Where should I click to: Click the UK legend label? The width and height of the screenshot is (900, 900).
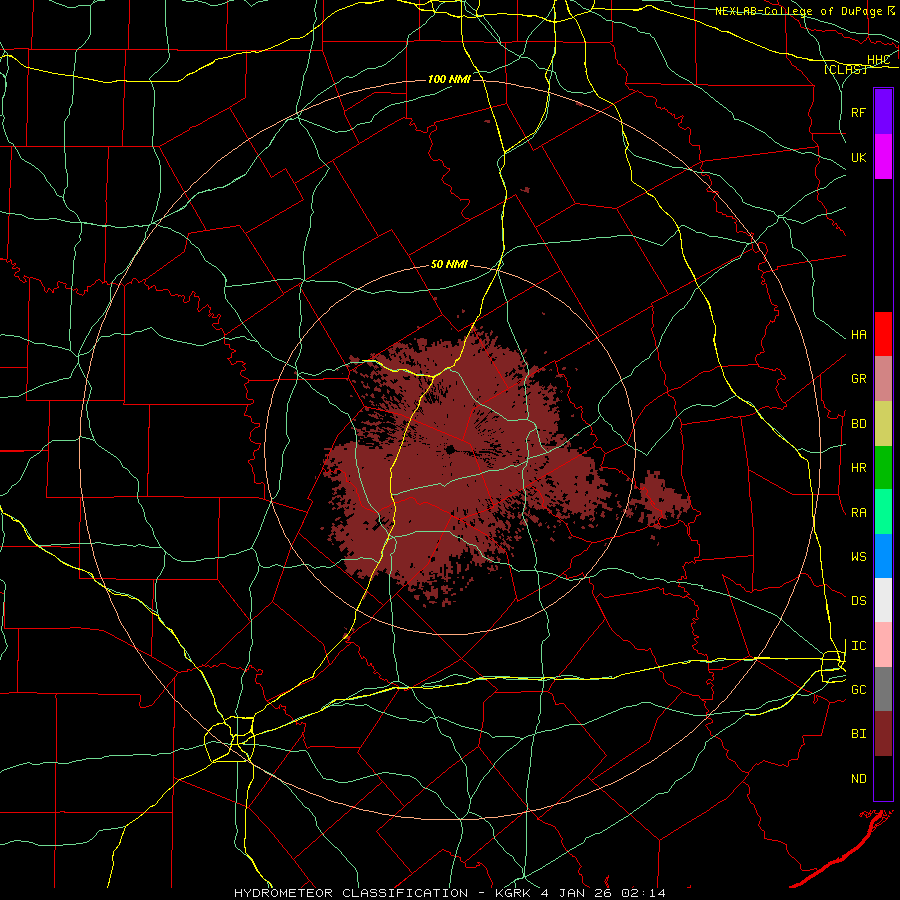pyautogui.click(x=858, y=157)
